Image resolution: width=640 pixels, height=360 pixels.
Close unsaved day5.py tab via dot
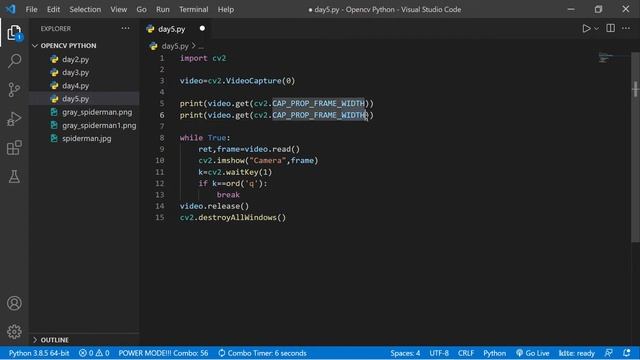pyautogui.click(x=202, y=29)
